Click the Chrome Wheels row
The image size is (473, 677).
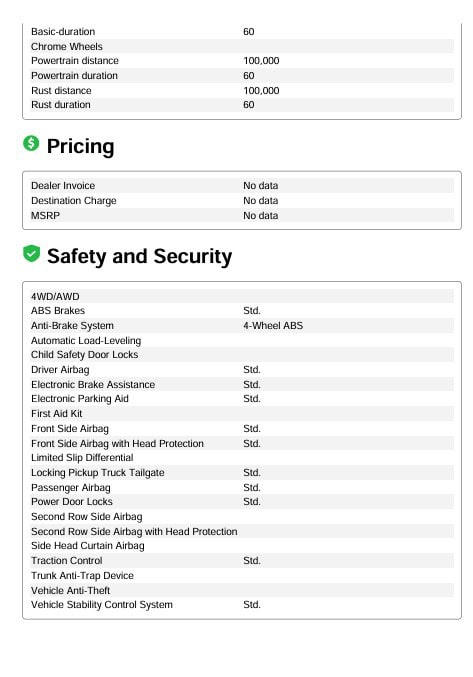pos(242,46)
